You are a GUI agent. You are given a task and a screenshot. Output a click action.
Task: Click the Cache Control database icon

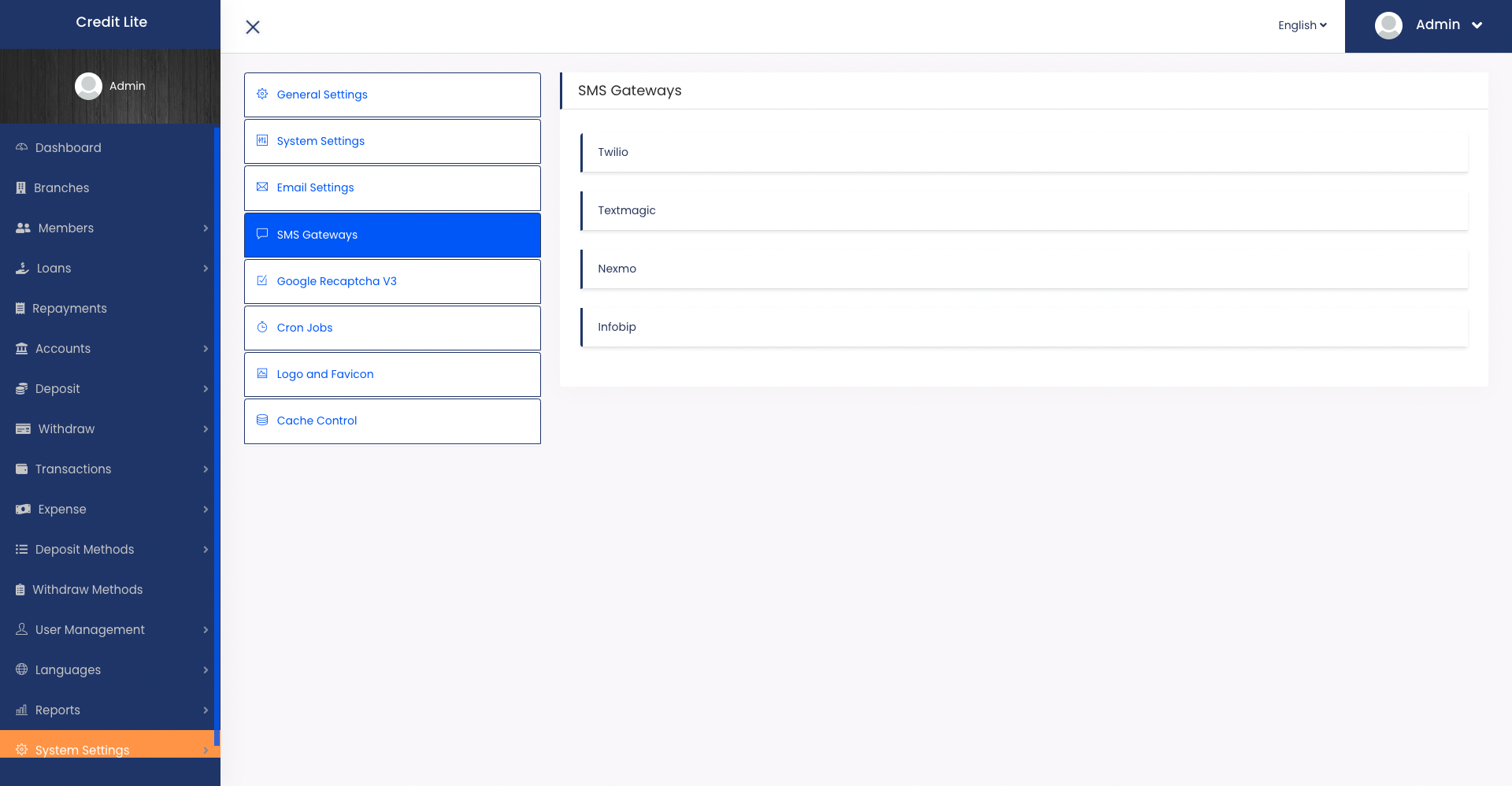pyautogui.click(x=262, y=420)
